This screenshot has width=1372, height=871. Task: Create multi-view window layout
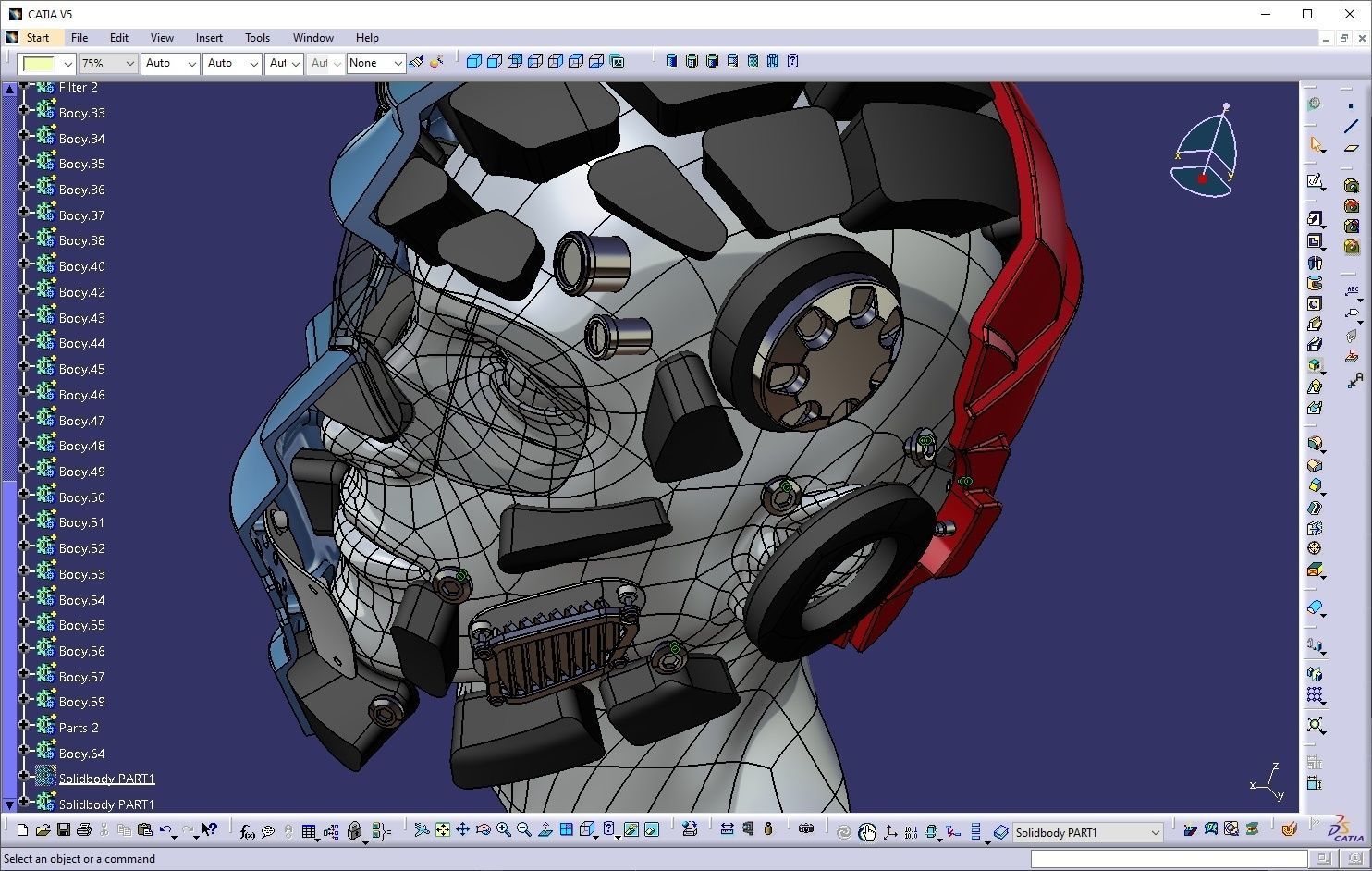pyautogui.click(x=566, y=830)
